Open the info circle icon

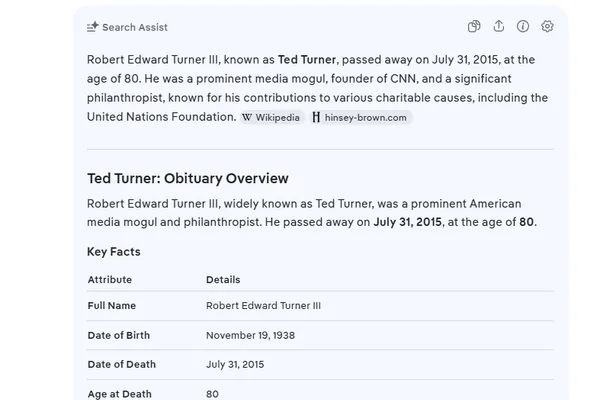523,26
